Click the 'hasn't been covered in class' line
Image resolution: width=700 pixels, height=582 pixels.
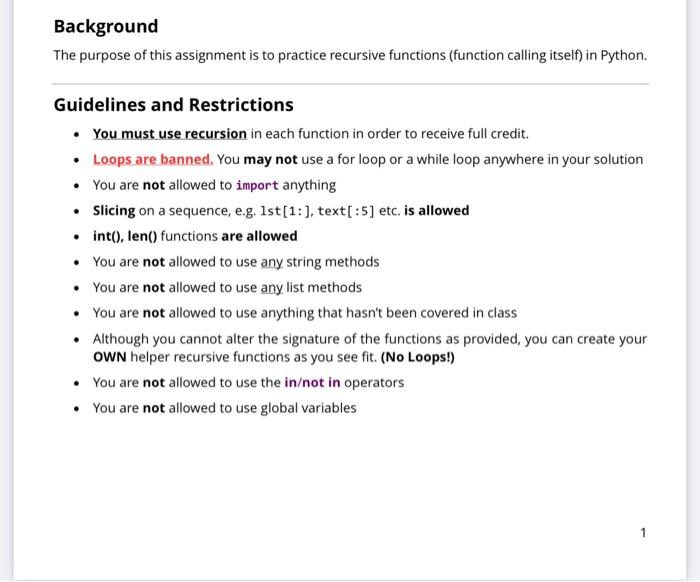pos(305,313)
